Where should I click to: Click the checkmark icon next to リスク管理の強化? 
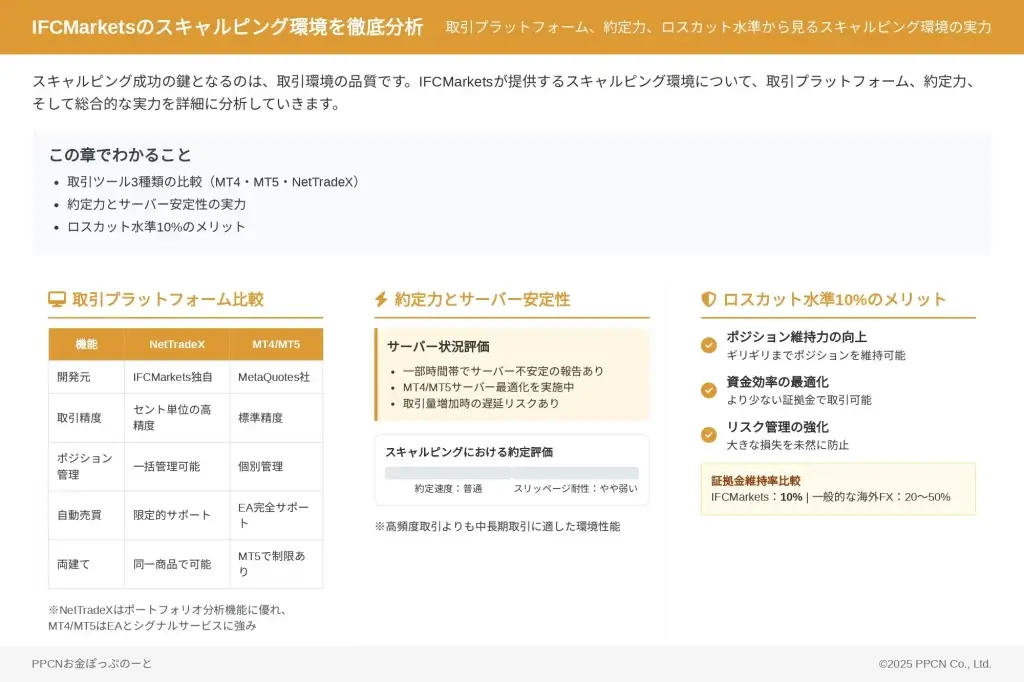(x=709, y=435)
